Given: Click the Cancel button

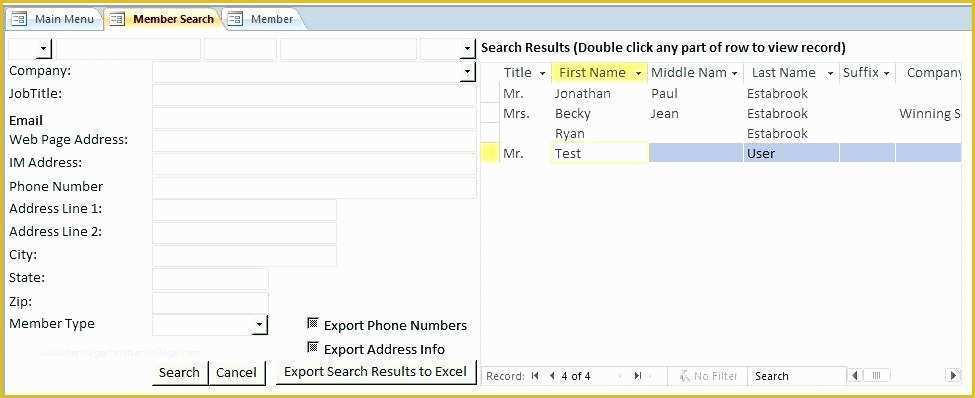Looking at the screenshot, I should pos(236,373).
